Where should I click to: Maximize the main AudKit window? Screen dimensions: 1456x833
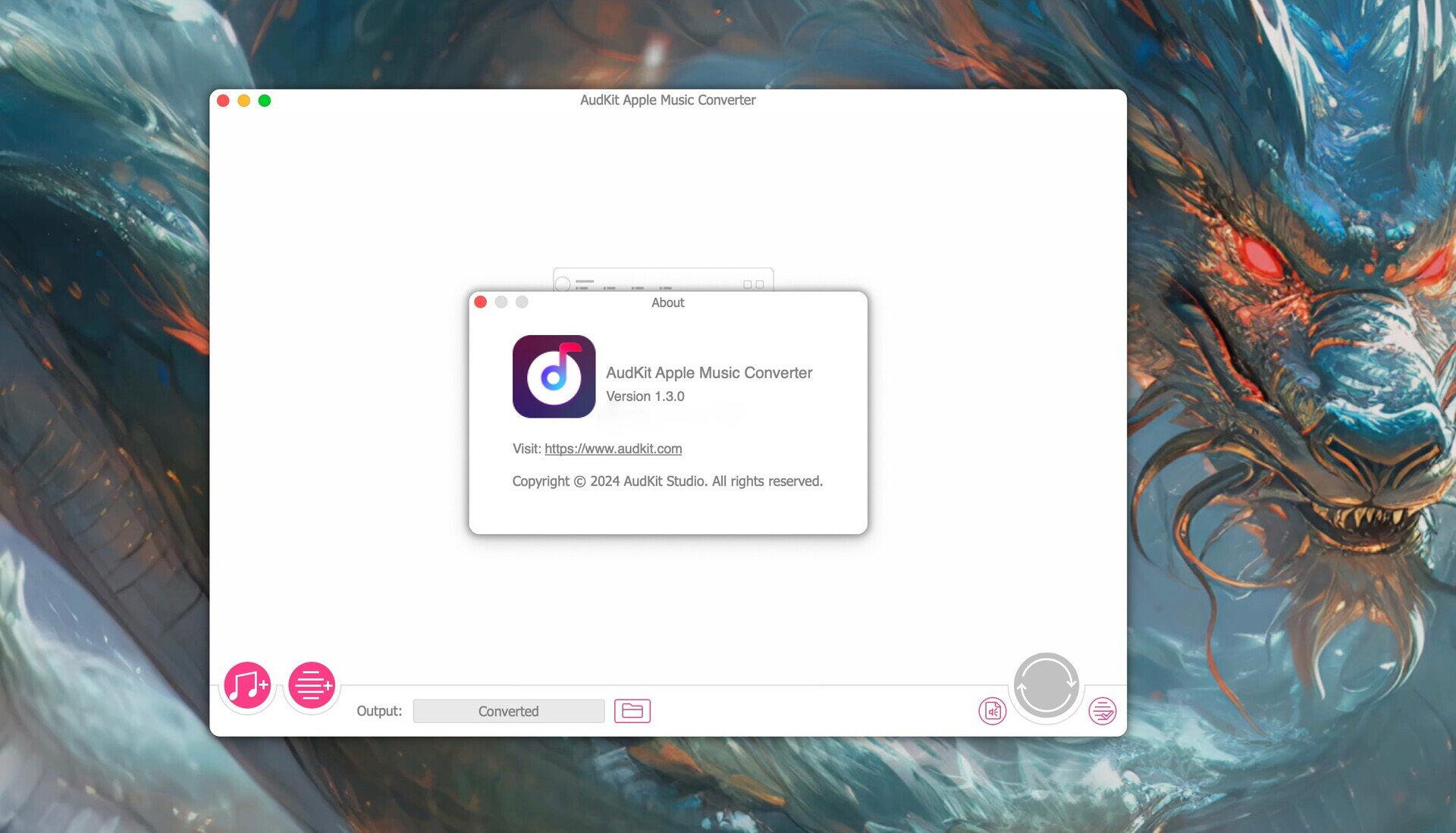pos(265,101)
